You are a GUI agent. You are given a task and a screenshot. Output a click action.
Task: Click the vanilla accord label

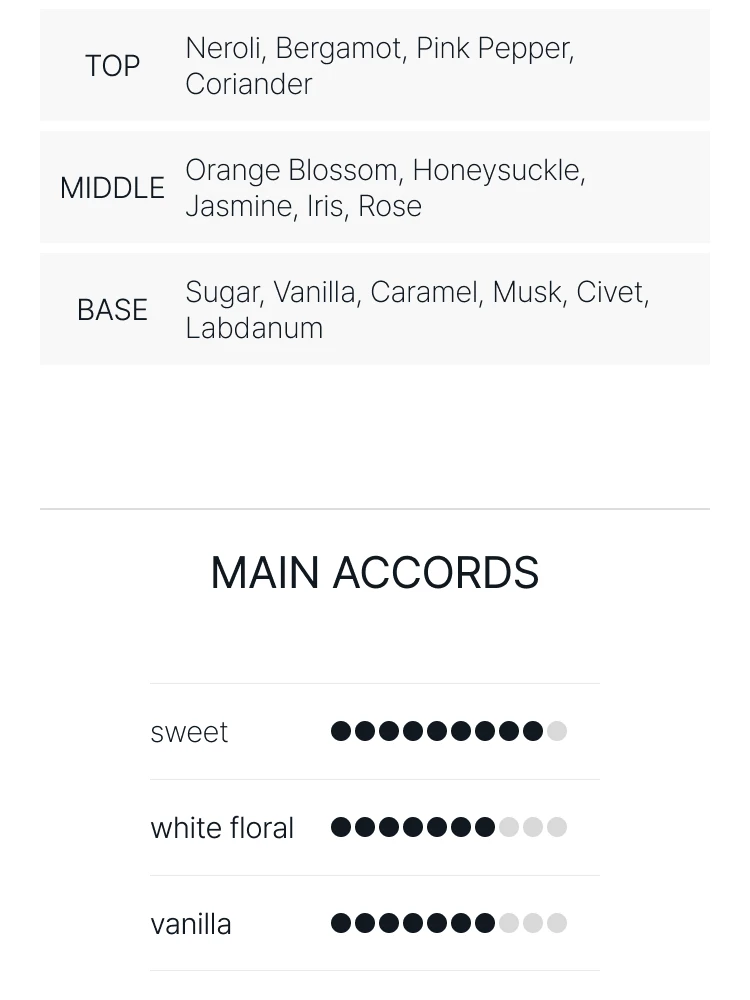(191, 924)
